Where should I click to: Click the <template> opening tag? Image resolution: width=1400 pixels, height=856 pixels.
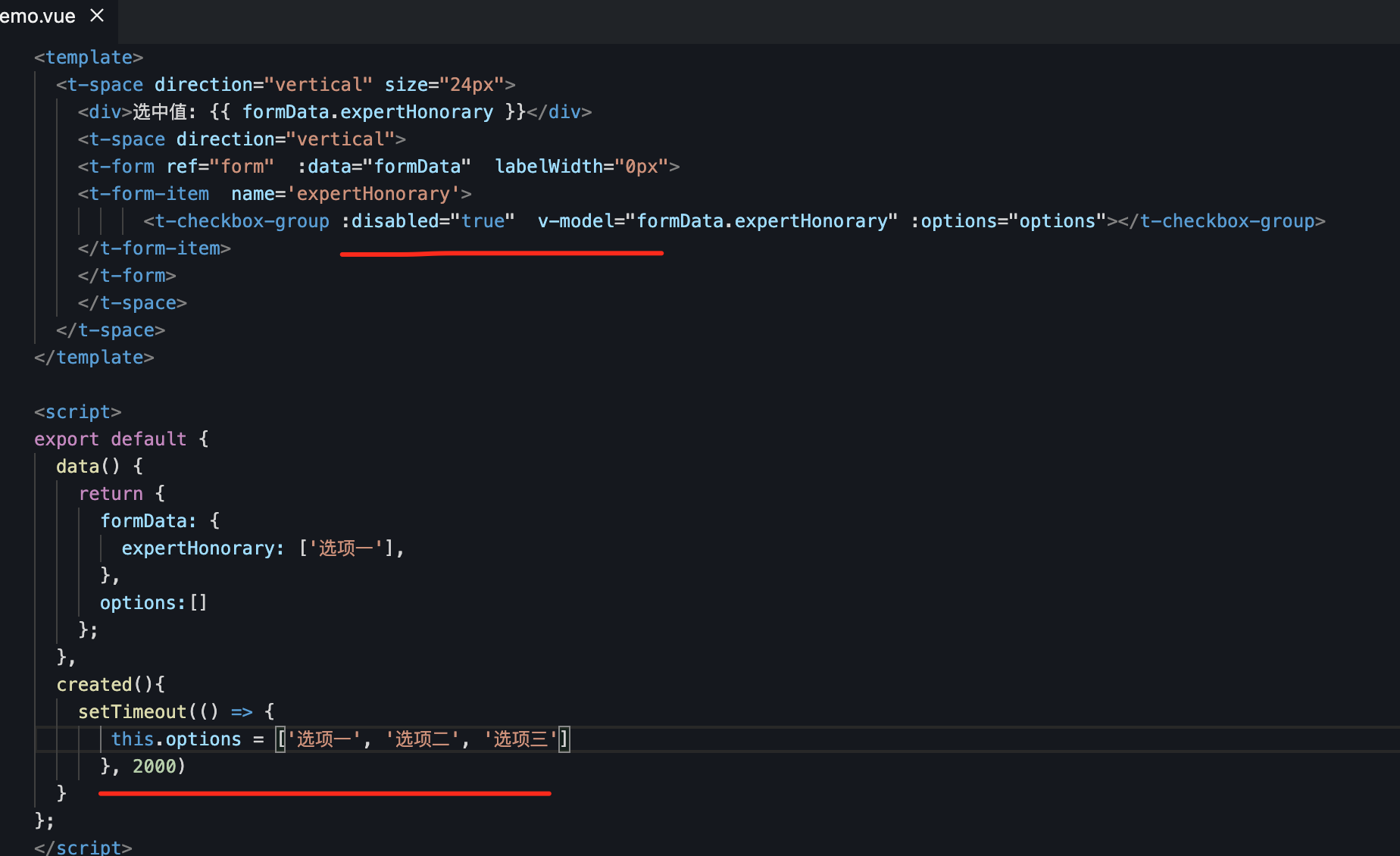(87, 57)
